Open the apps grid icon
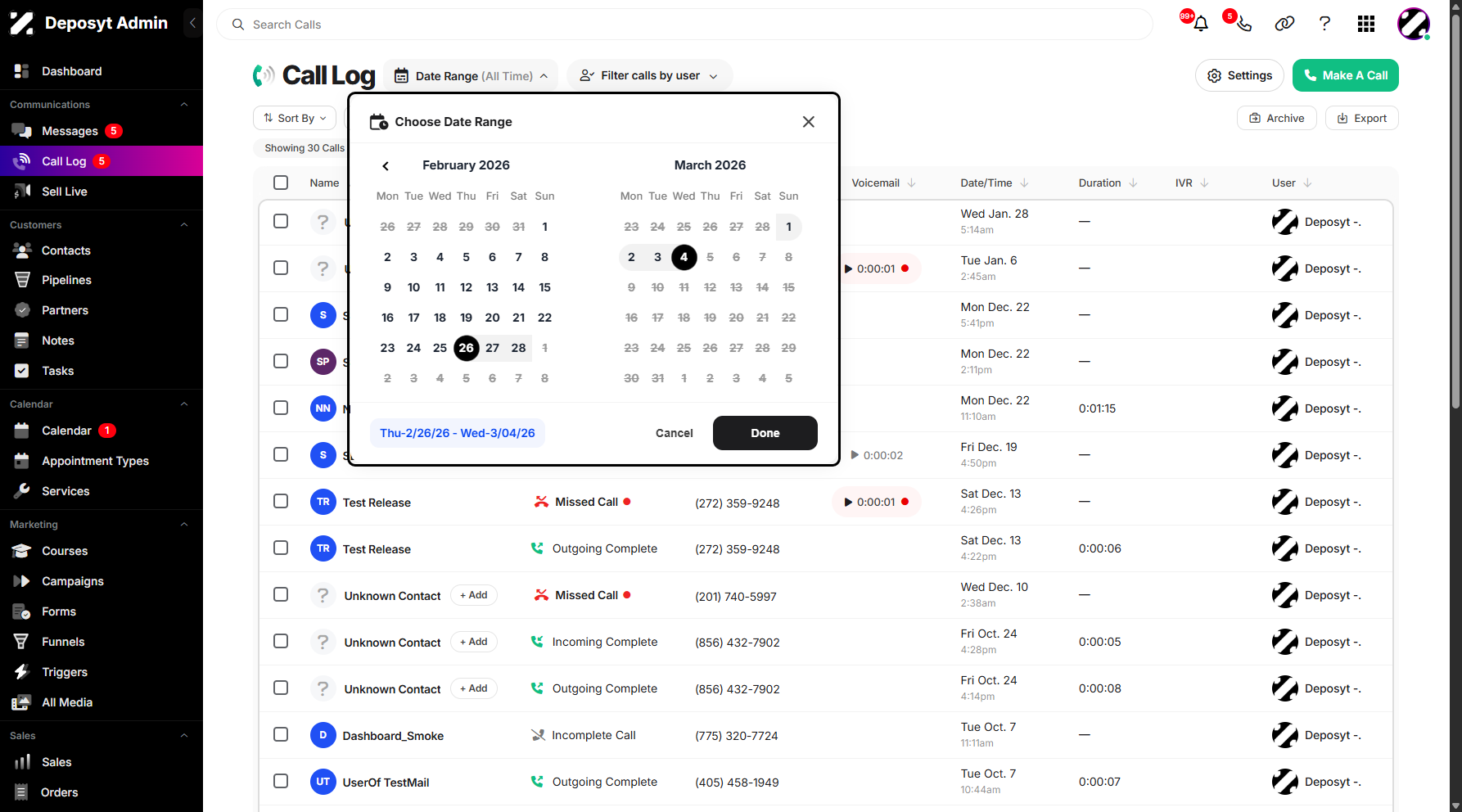The image size is (1462, 812). click(x=1365, y=24)
